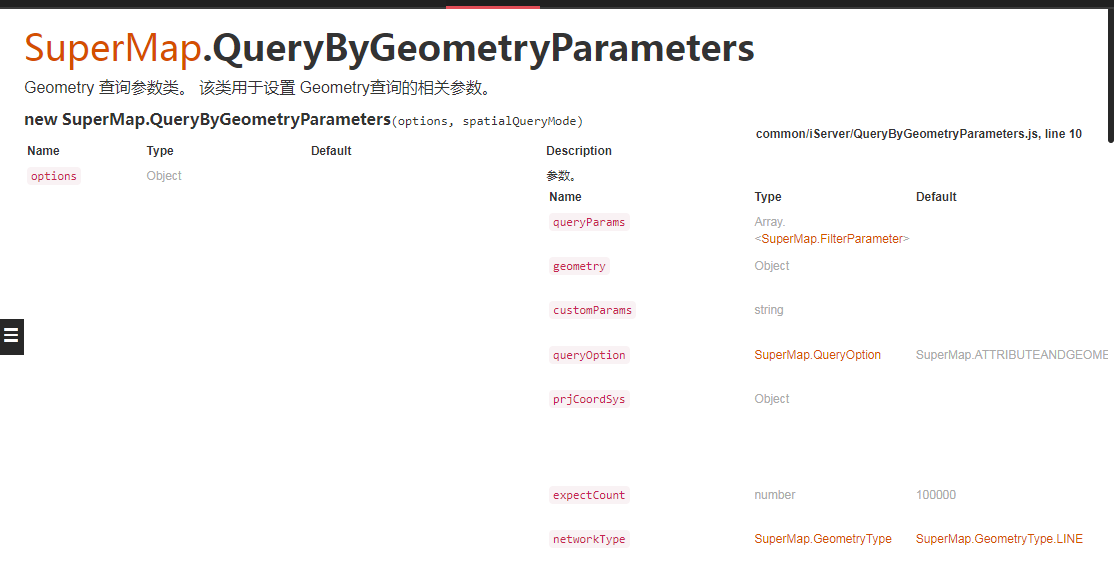Select the queryParams parameter name
Image resolution: width=1114 pixels, height=564 pixels.
[x=589, y=222]
